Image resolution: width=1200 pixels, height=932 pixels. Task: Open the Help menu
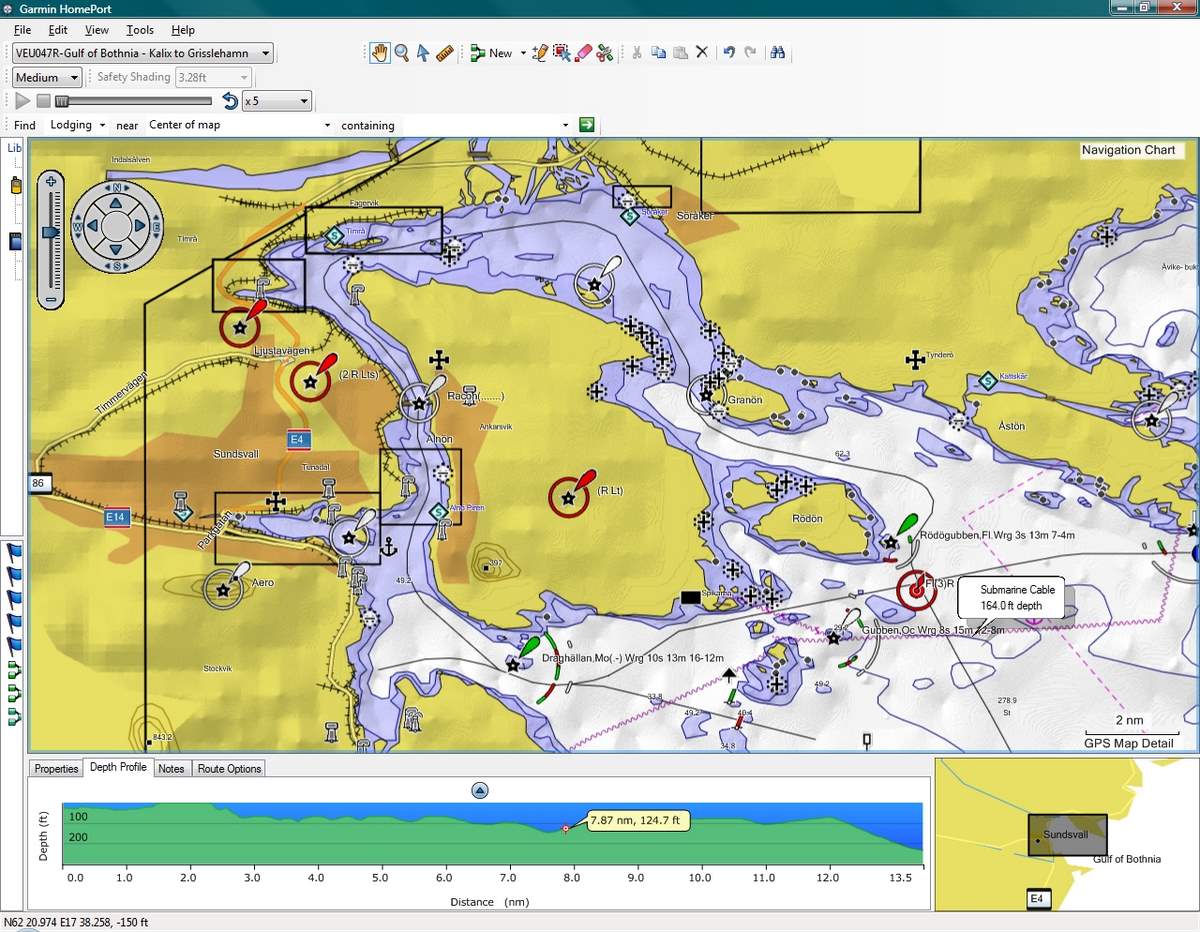[x=183, y=30]
